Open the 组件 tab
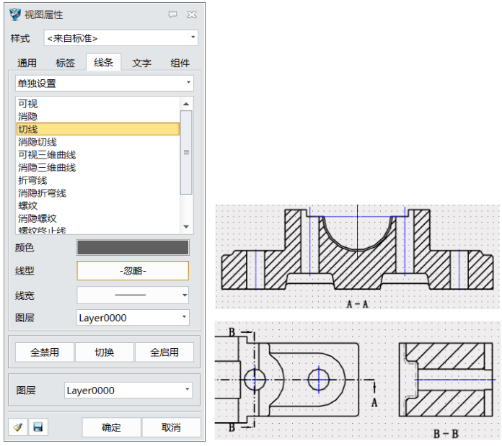Screen dimensions: 502x446 click(x=180, y=63)
